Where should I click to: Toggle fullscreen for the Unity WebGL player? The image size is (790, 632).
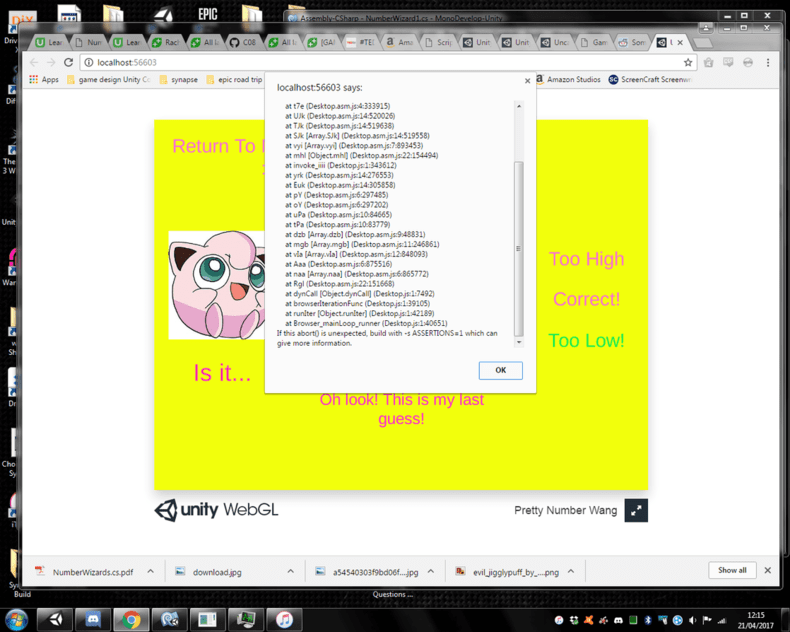636,511
